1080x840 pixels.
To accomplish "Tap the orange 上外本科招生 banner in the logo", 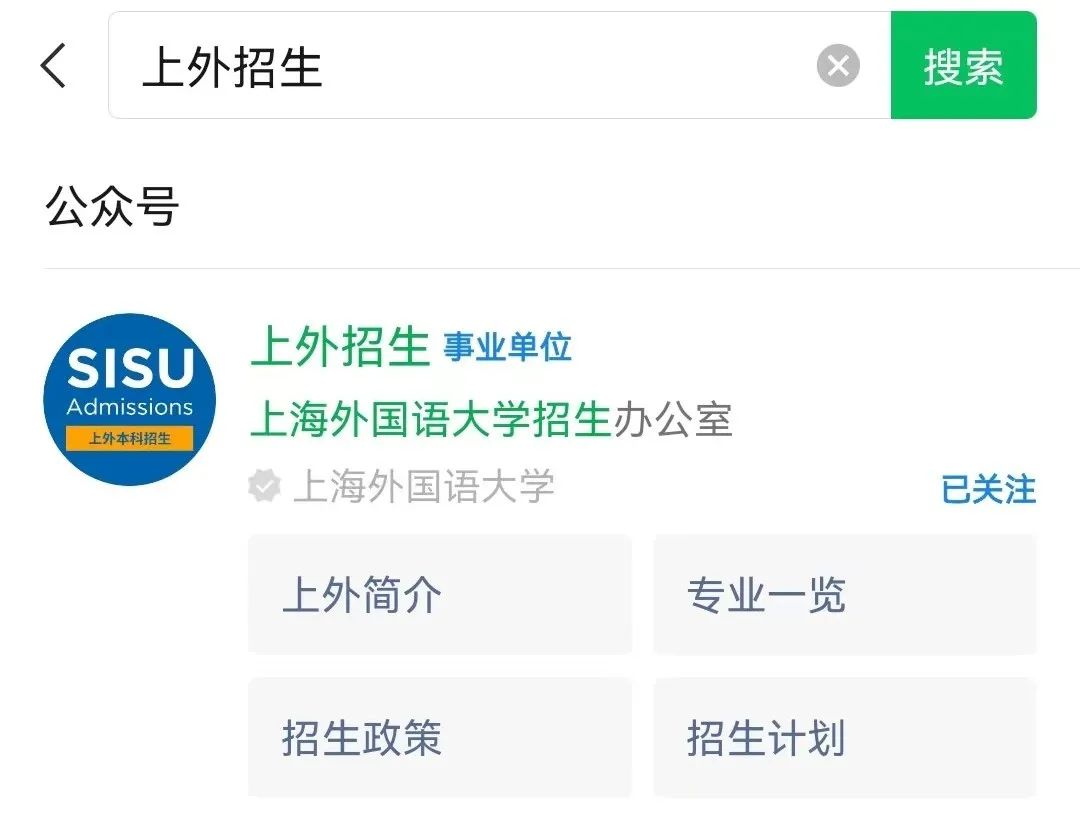I will pos(130,438).
